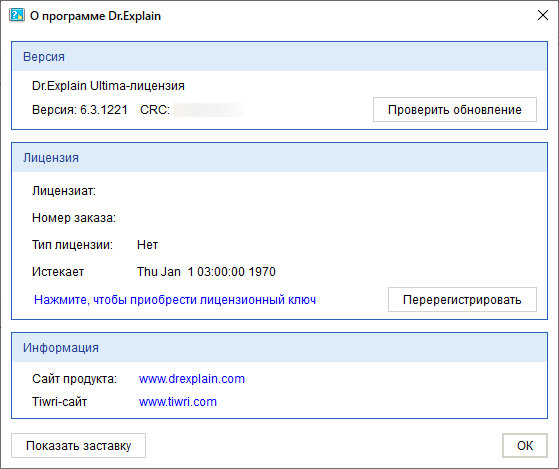
Task: Click the Истекает label
Action: point(58,272)
